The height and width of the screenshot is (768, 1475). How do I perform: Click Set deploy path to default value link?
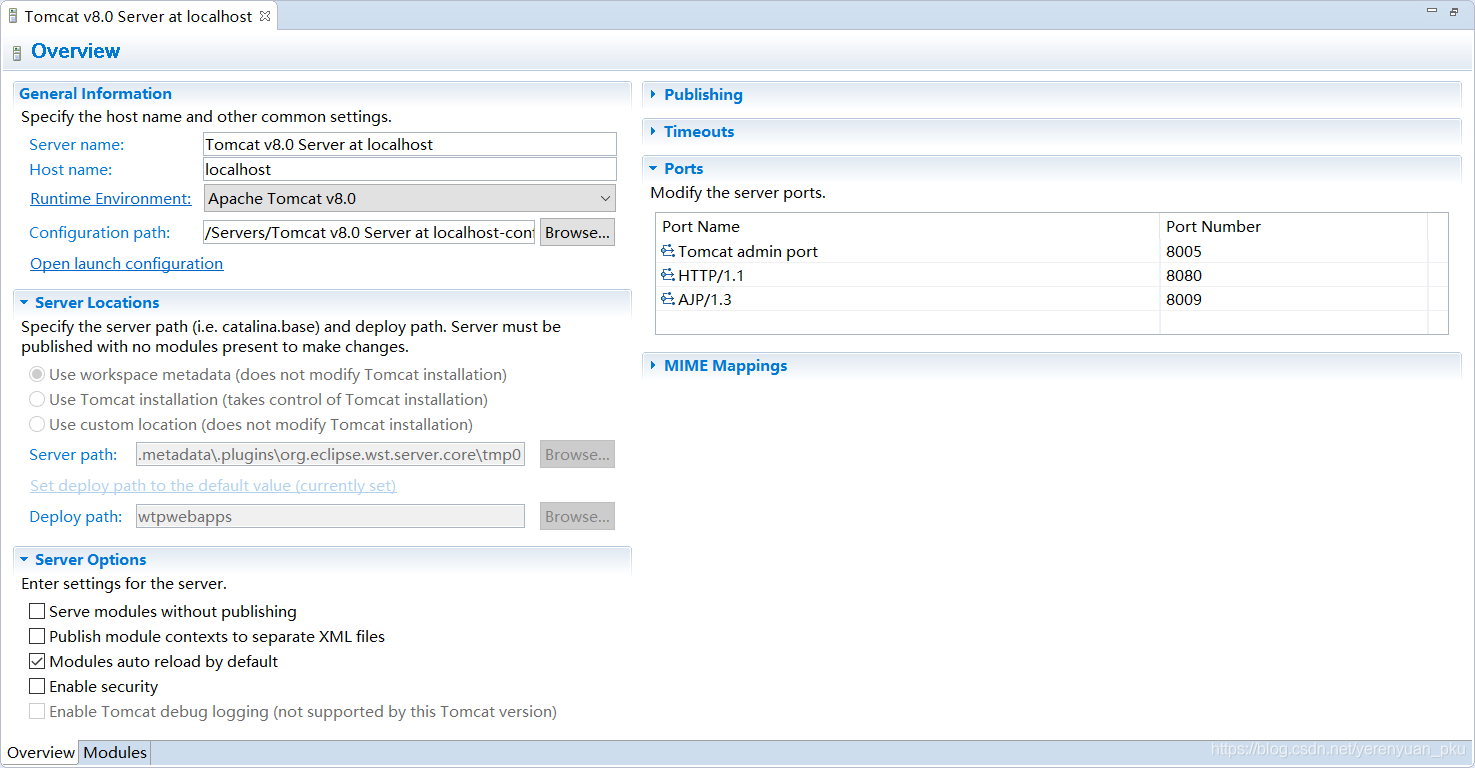(213, 485)
